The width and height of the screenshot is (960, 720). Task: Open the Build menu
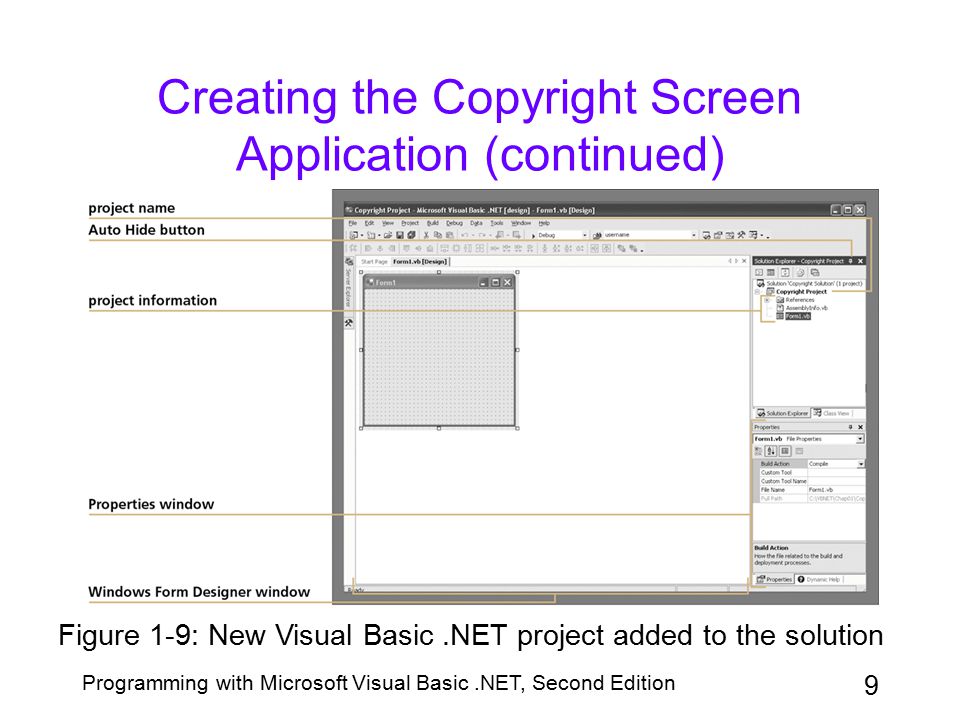(433, 223)
